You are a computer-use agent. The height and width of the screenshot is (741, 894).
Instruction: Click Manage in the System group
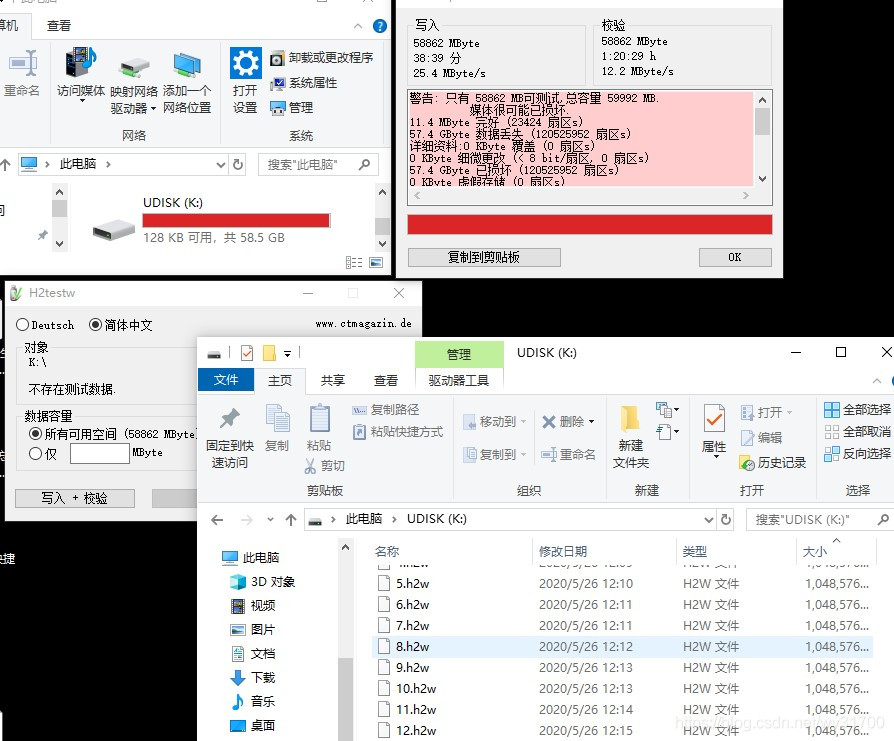point(291,107)
